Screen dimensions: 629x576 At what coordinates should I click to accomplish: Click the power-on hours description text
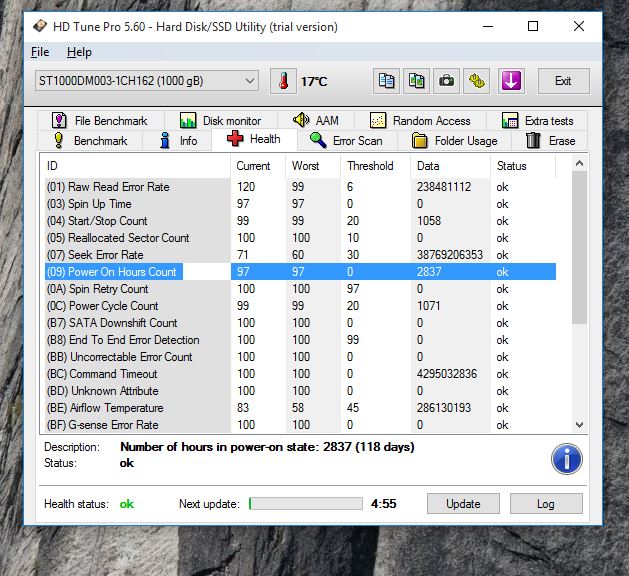click(267, 447)
